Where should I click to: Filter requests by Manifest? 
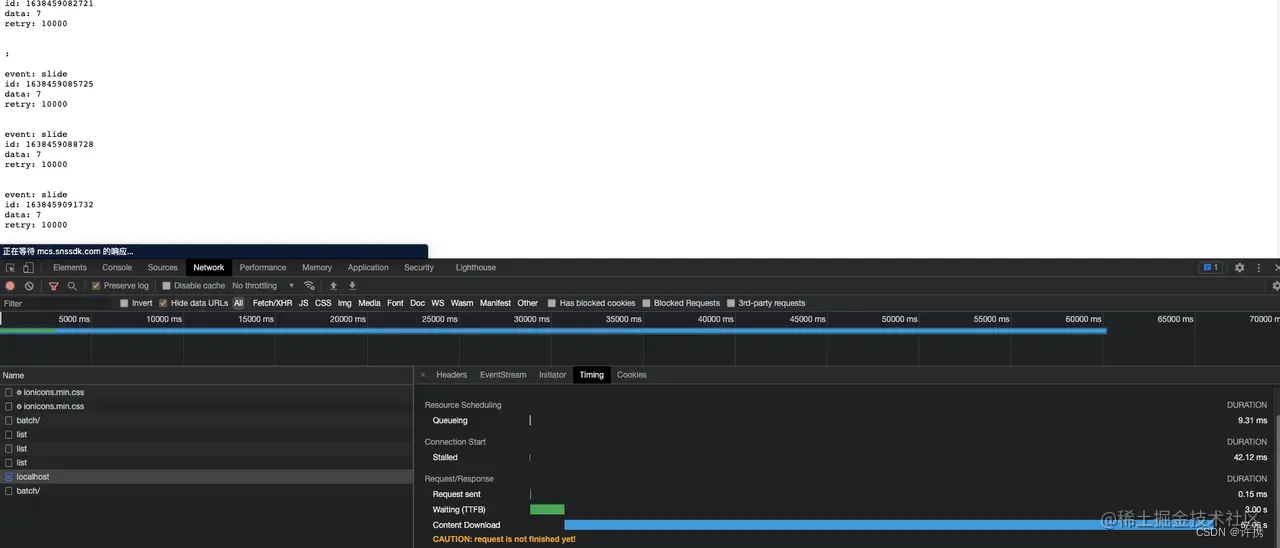495,303
